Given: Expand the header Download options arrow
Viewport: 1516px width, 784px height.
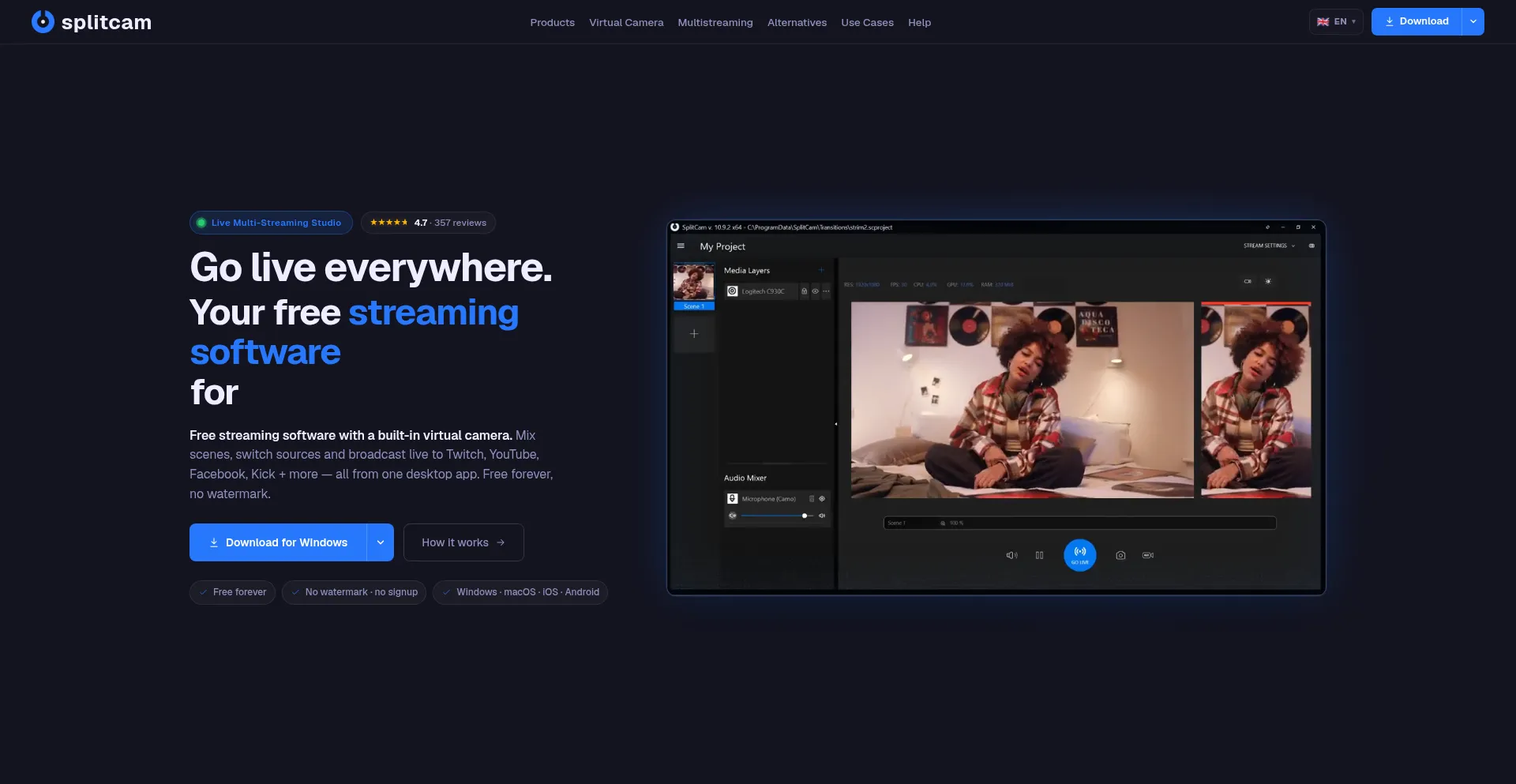Looking at the screenshot, I should point(1473,21).
